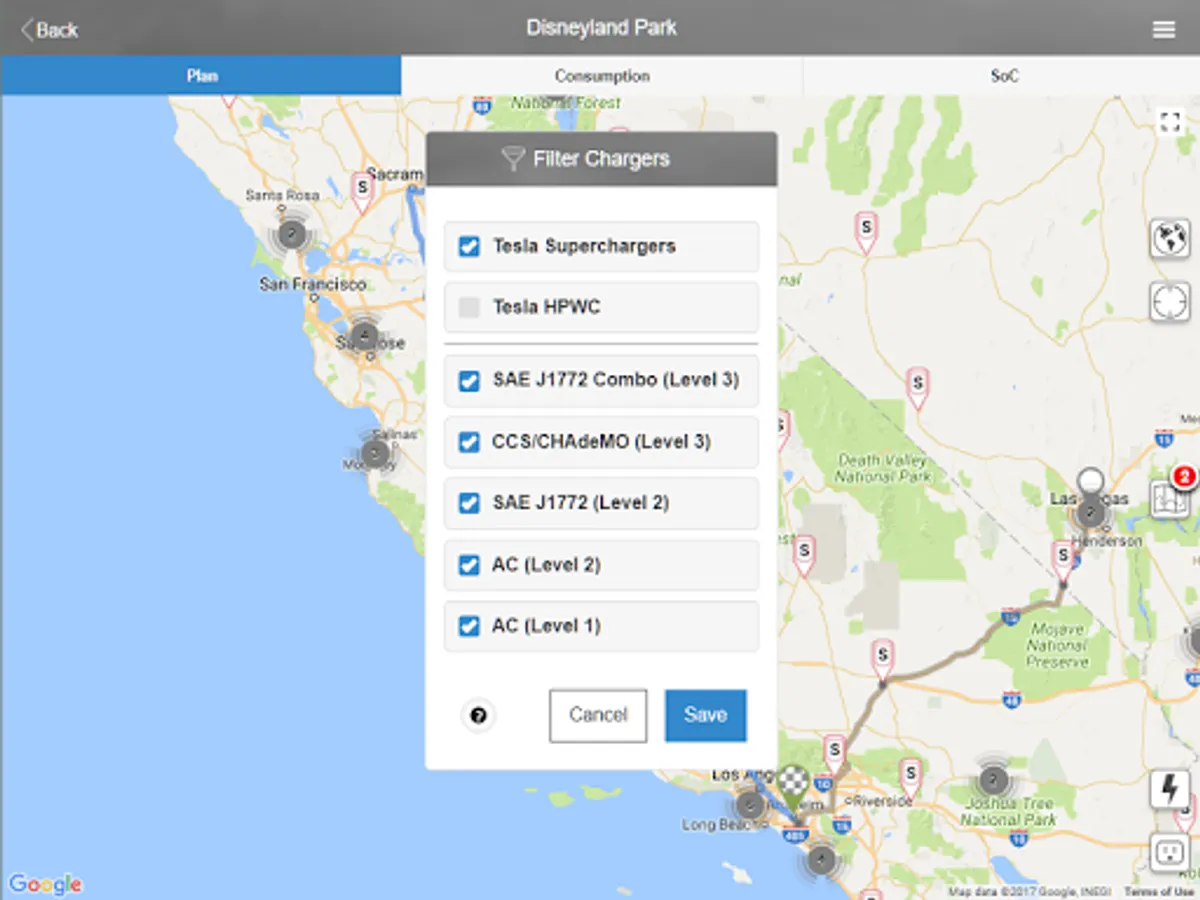Click the Filter Chargers funnel icon
Screen dimensions: 1200x900
[512, 159]
